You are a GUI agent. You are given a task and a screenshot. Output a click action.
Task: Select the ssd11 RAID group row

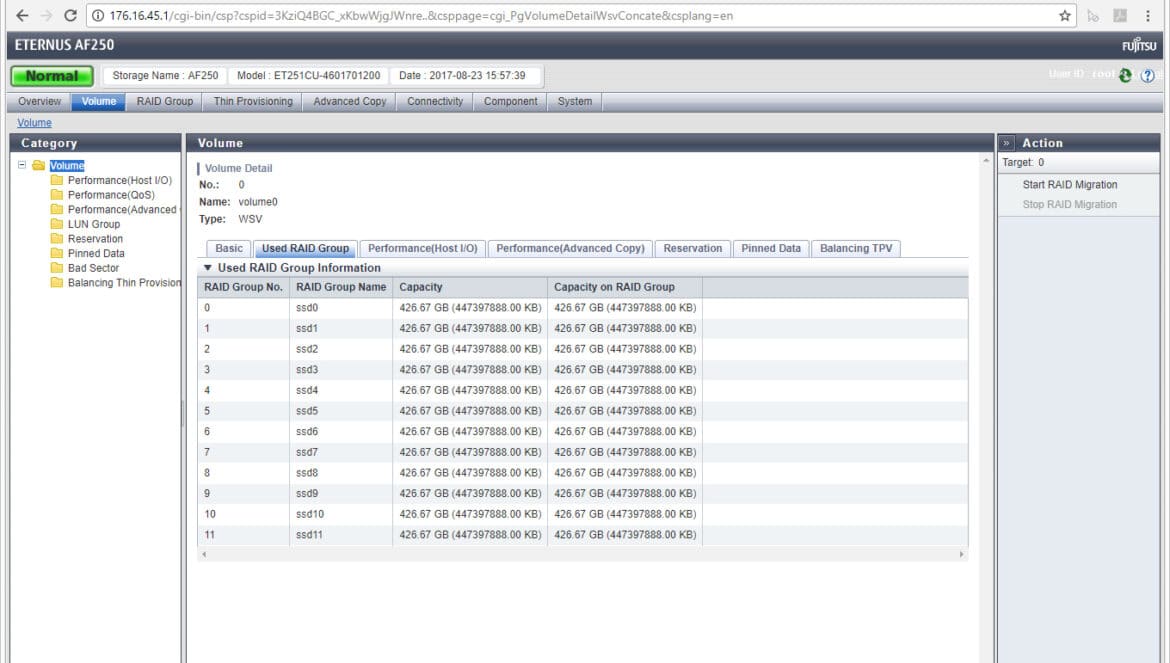pyautogui.click(x=583, y=535)
